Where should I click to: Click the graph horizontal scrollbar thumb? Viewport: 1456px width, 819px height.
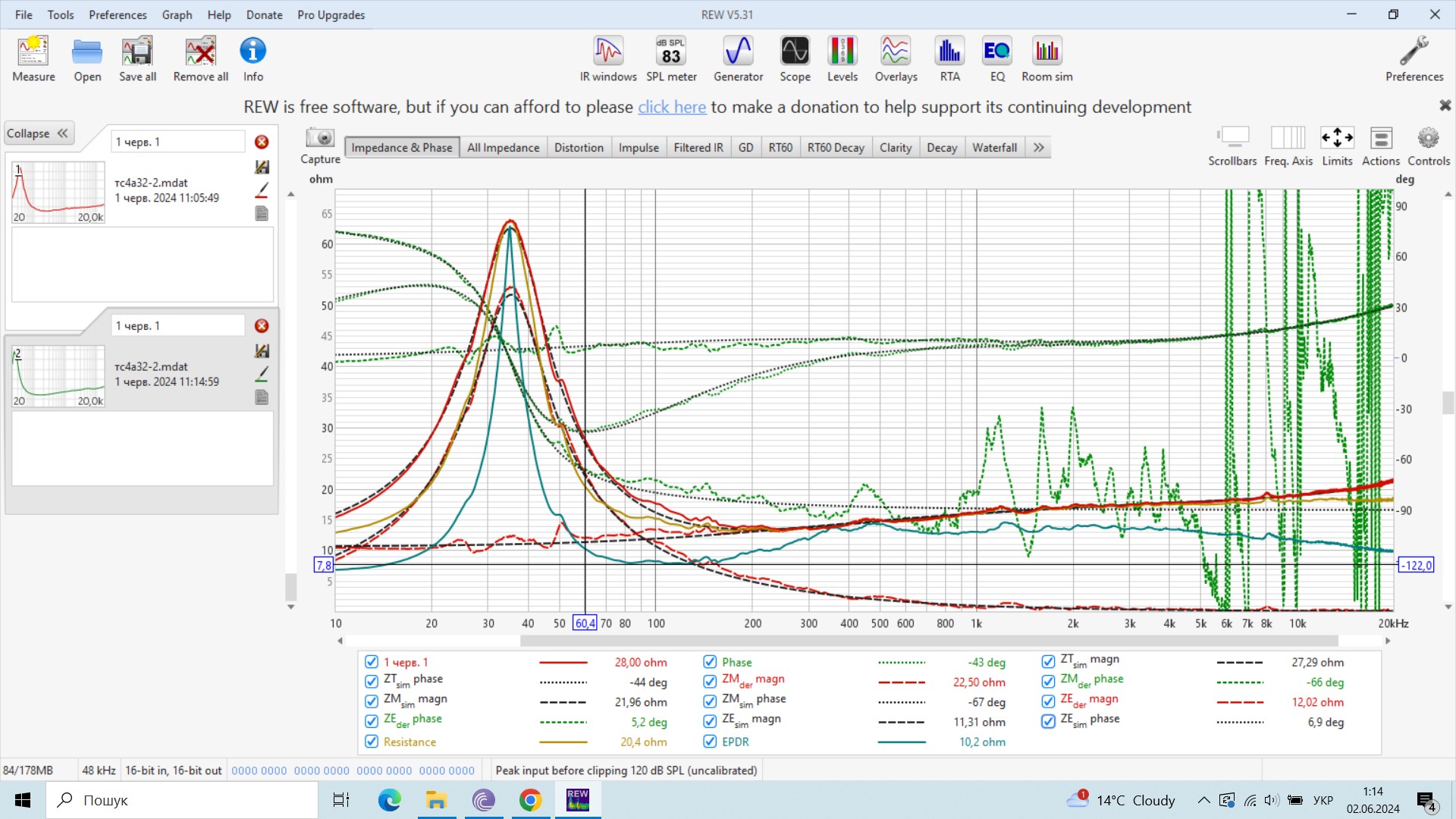(x=929, y=641)
